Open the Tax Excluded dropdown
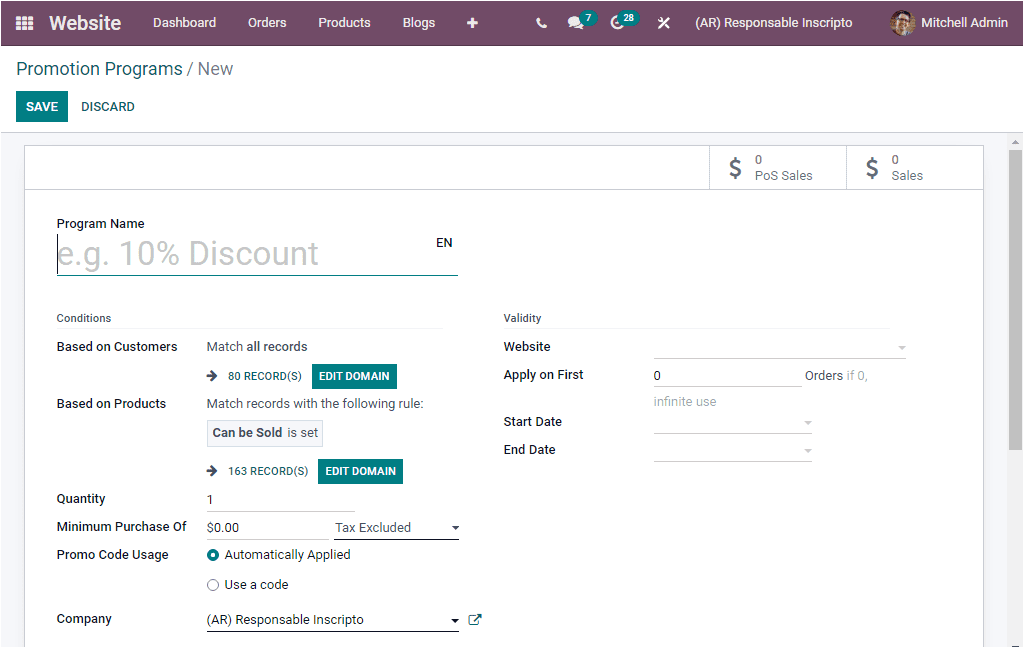Viewport: 1024px width, 648px height. click(396, 527)
